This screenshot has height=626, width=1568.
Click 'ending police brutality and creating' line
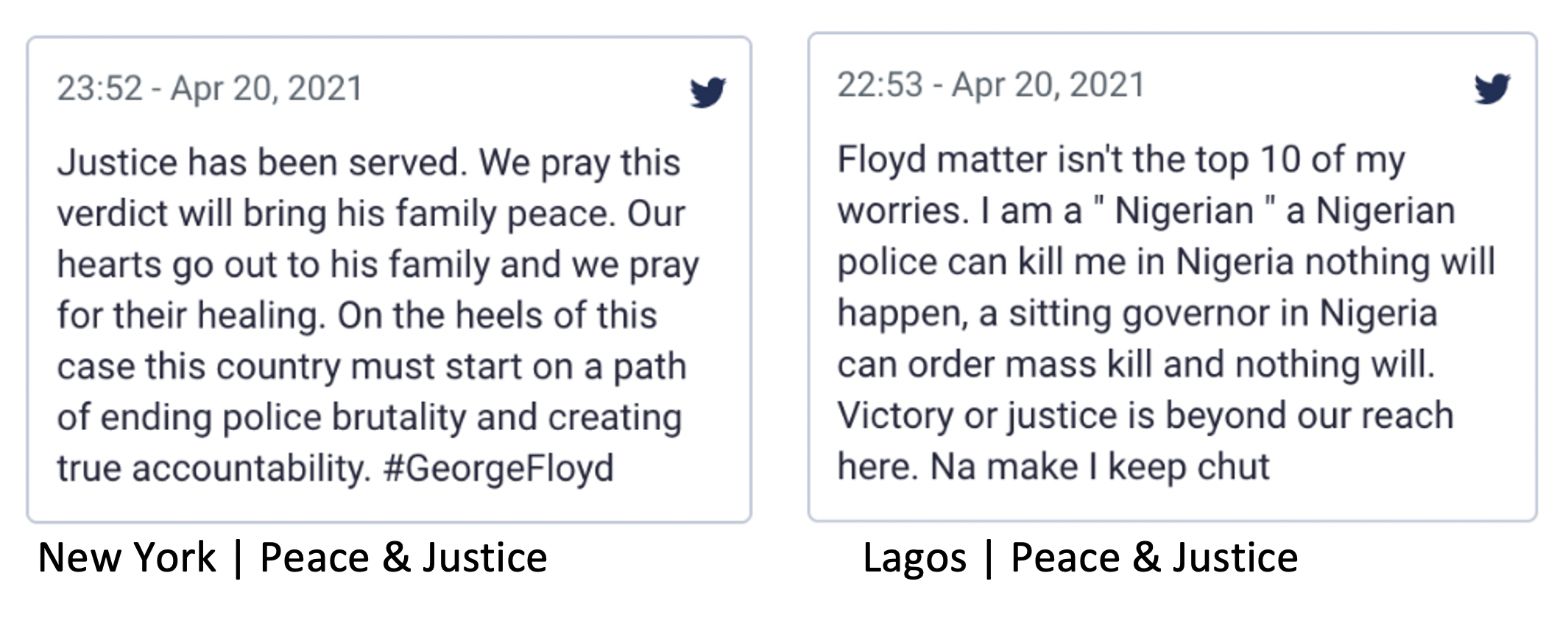(x=391, y=418)
